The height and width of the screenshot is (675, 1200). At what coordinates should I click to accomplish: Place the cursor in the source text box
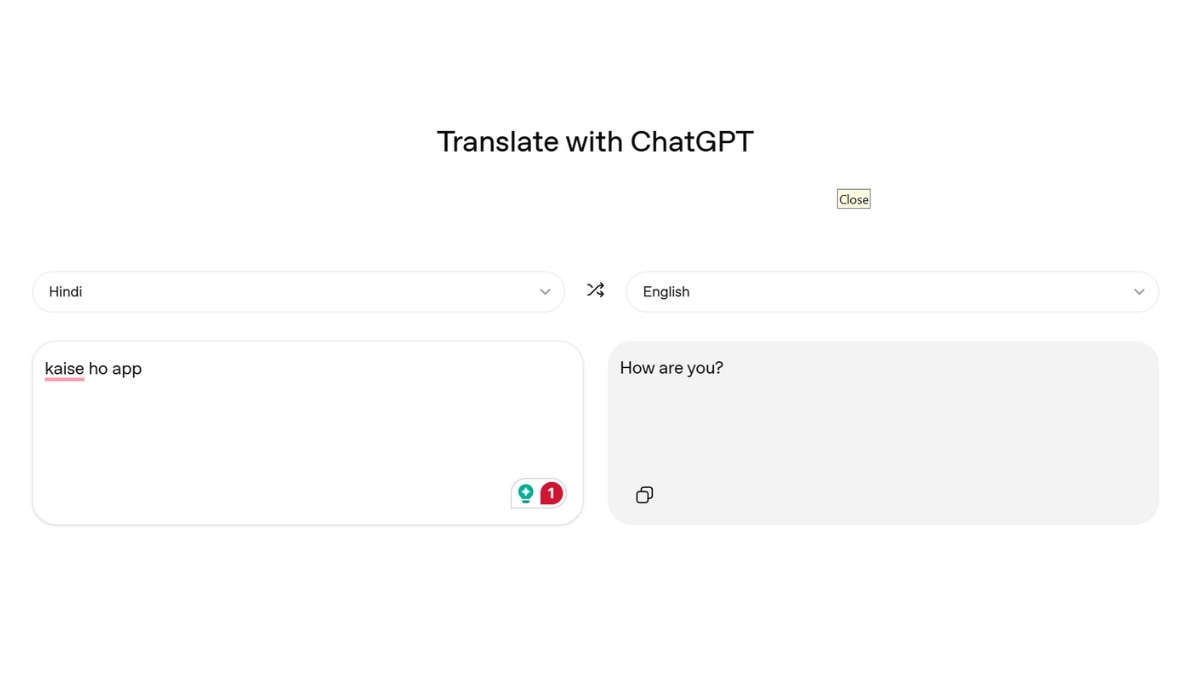300,430
